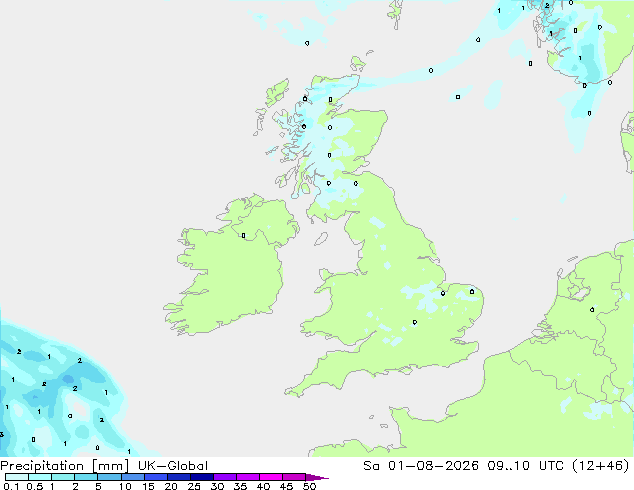Click the 'Precipitation [mm]' title text
Image resolution: width=634 pixels, height=490 pixels.
65,466
